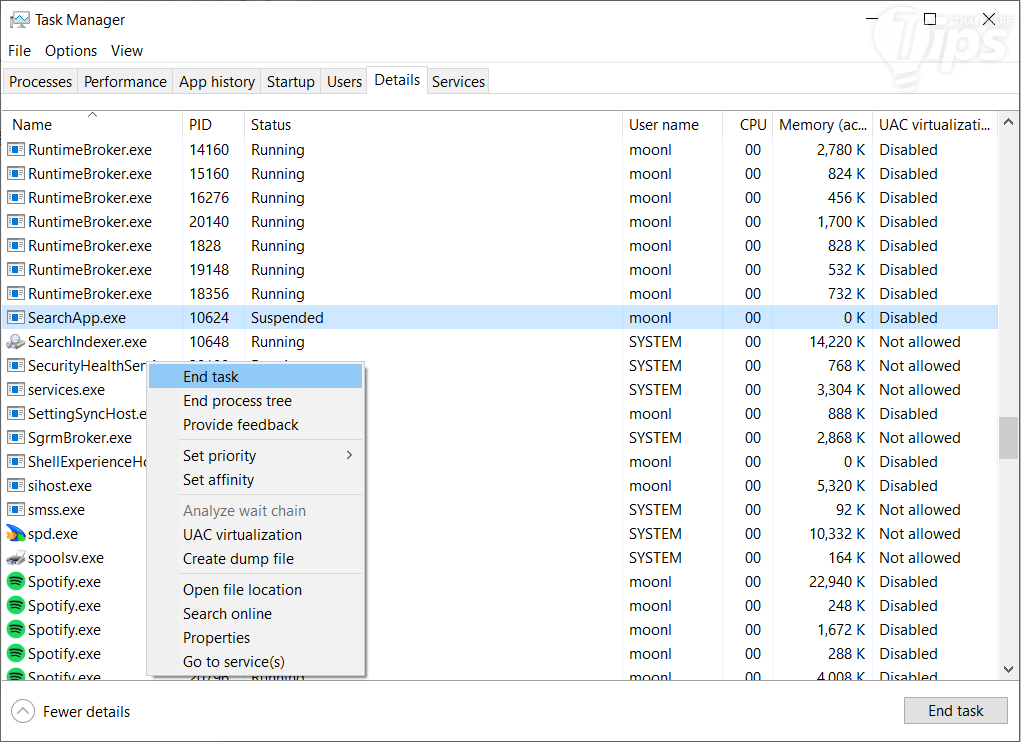Collapse view with Fewer details arrow
1021x742 pixels.
point(23,712)
